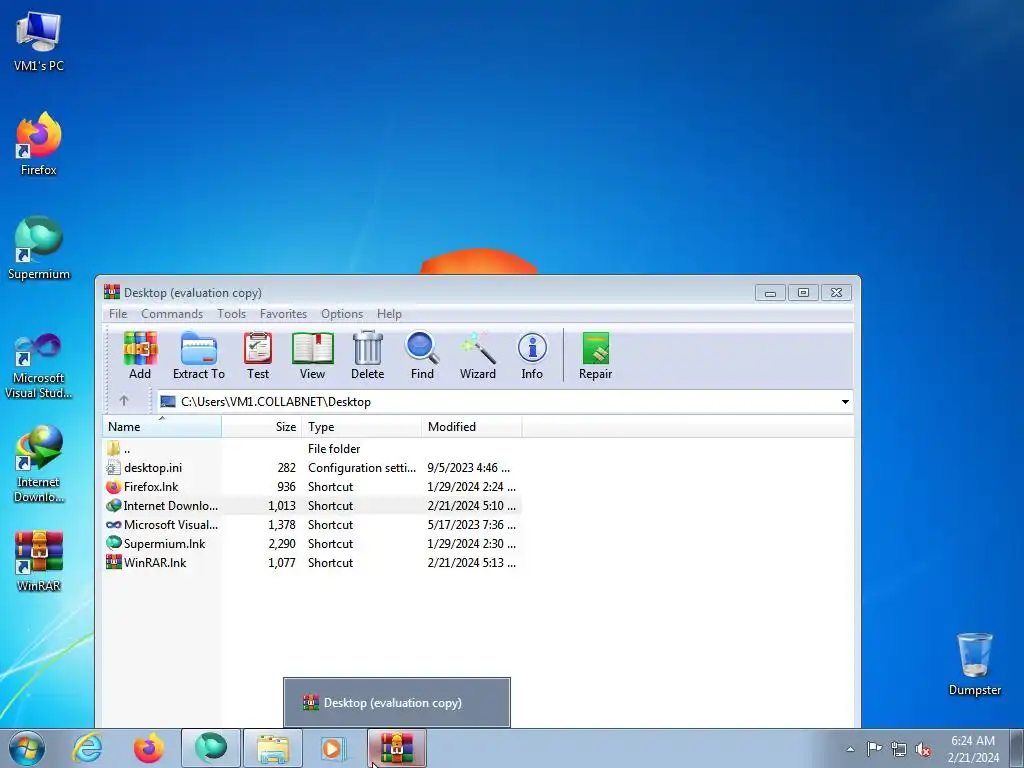Select the parent folder '..' row

click(x=312, y=449)
